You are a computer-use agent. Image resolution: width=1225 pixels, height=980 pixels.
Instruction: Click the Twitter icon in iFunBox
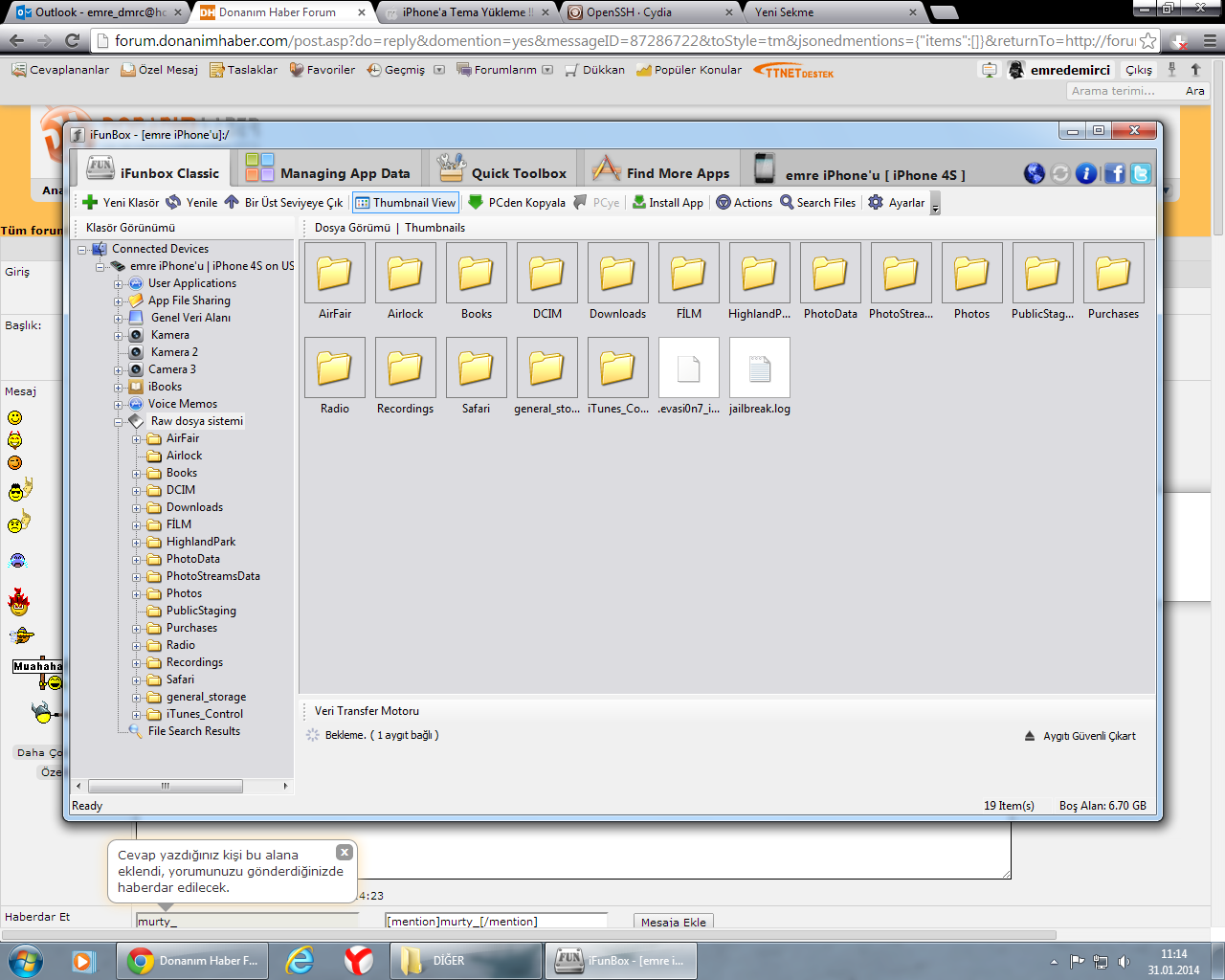[1141, 173]
